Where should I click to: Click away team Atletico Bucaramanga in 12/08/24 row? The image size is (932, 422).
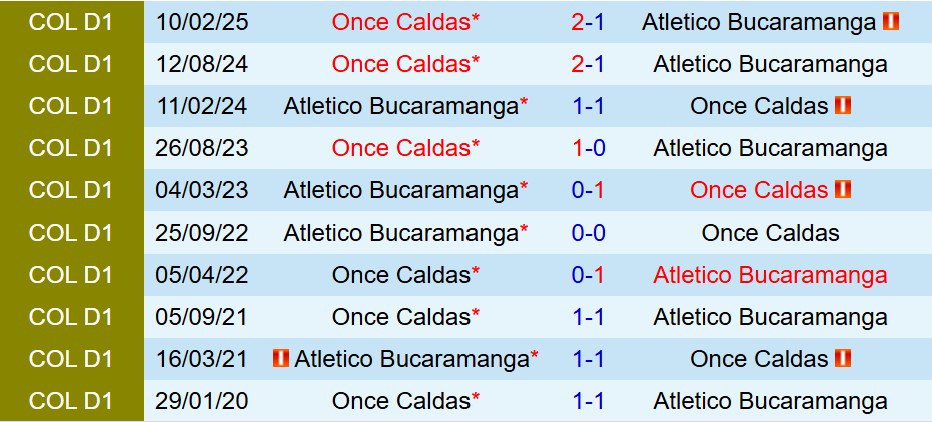[x=770, y=64]
